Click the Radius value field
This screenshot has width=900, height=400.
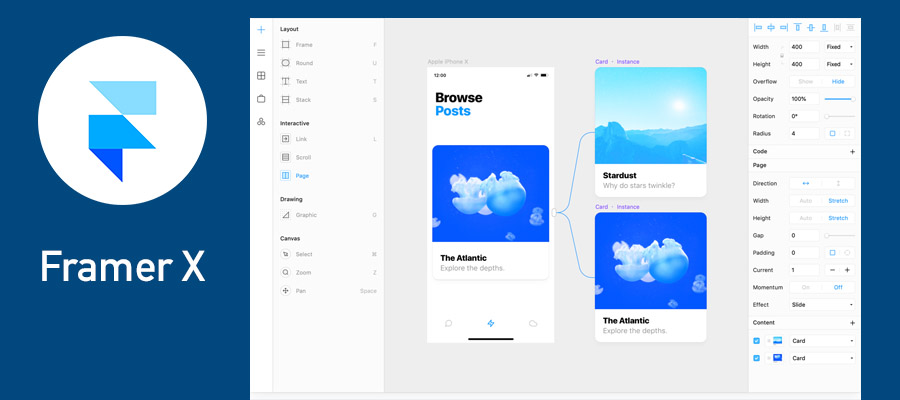coord(804,134)
